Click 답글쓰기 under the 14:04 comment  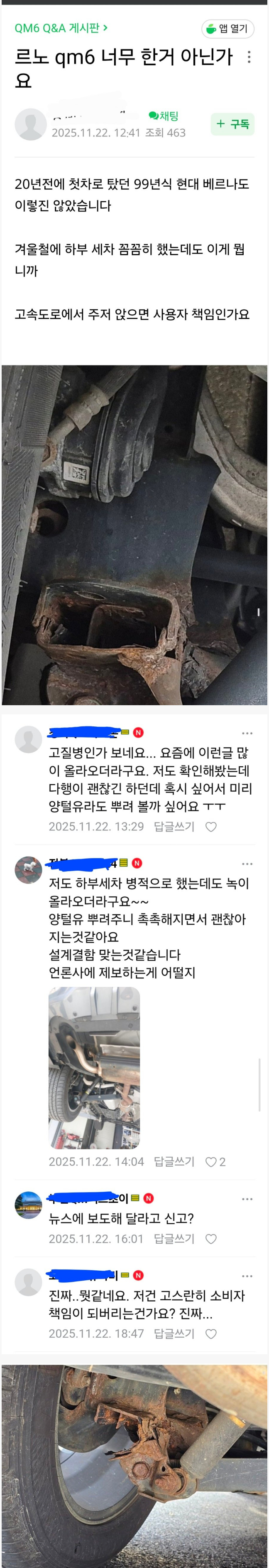pos(174,1161)
